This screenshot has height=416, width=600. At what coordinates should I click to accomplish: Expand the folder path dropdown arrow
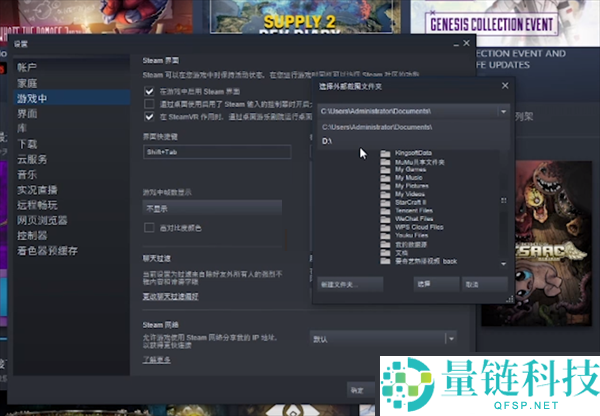504,111
